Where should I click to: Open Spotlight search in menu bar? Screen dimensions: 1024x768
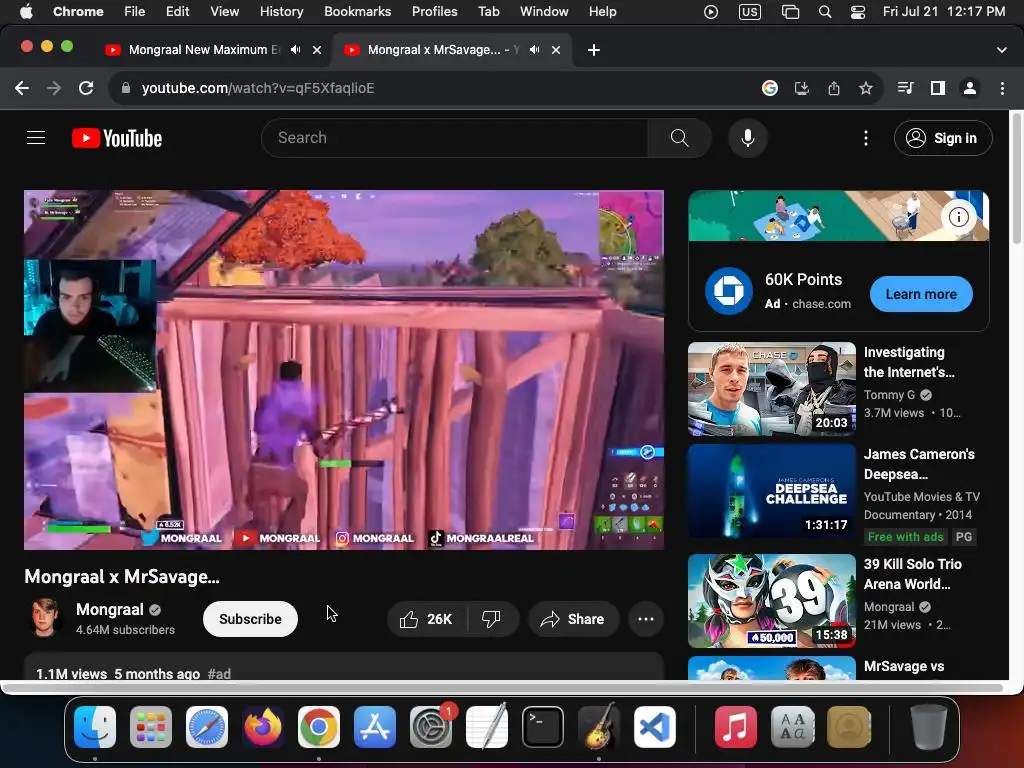click(x=825, y=12)
